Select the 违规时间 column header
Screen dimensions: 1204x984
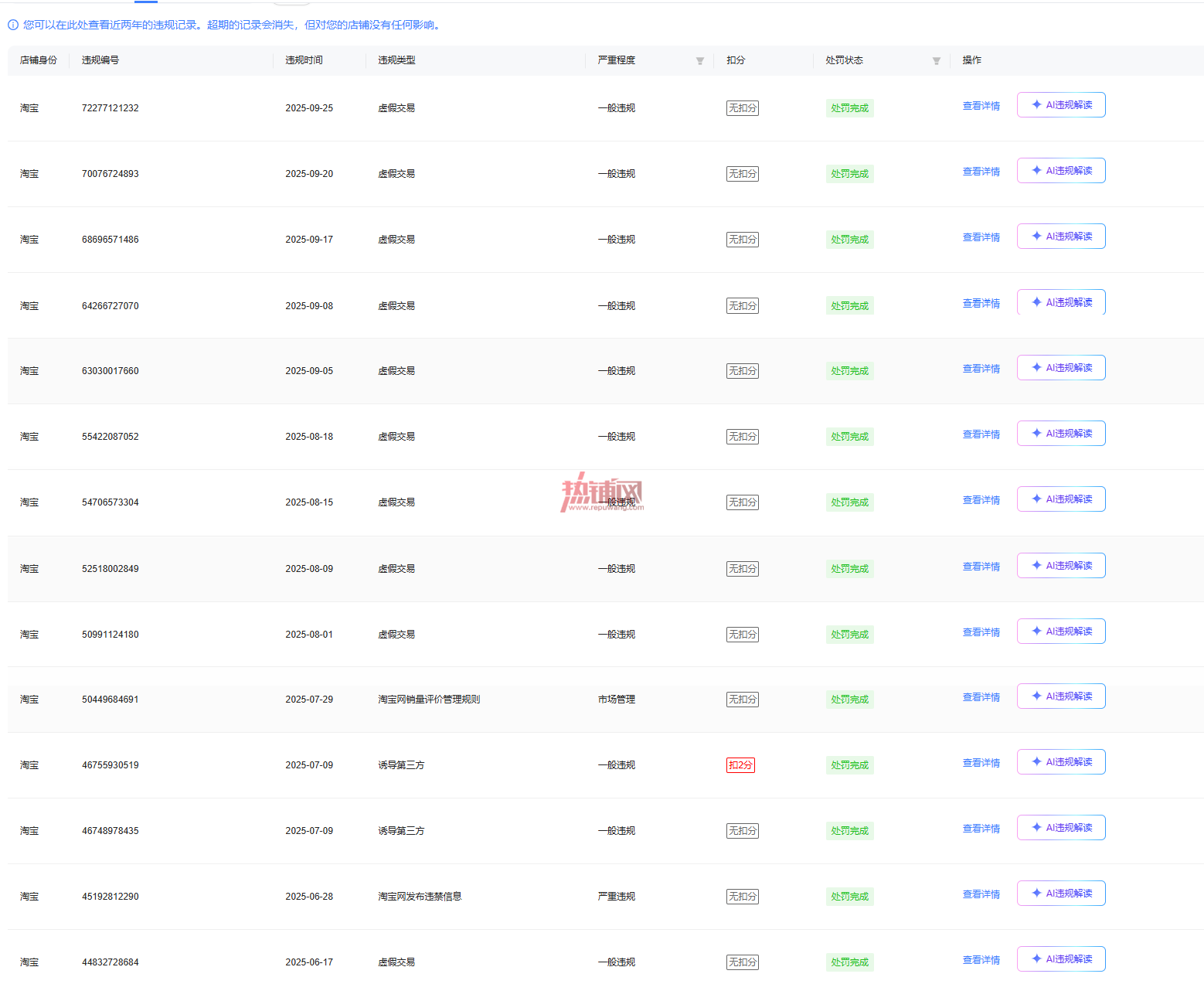(304, 60)
